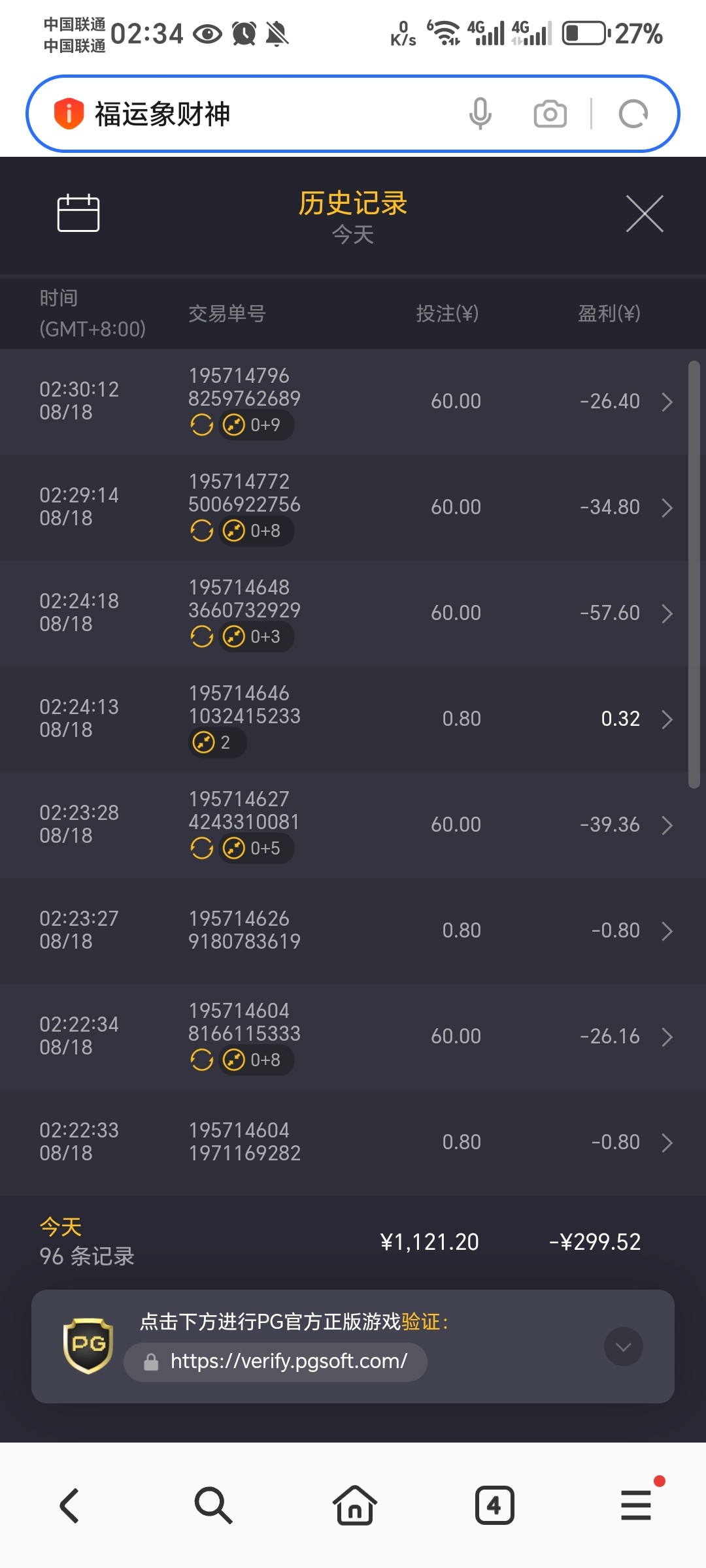Go to the browser home page
This screenshot has width=706, height=1568.
[x=354, y=1505]
